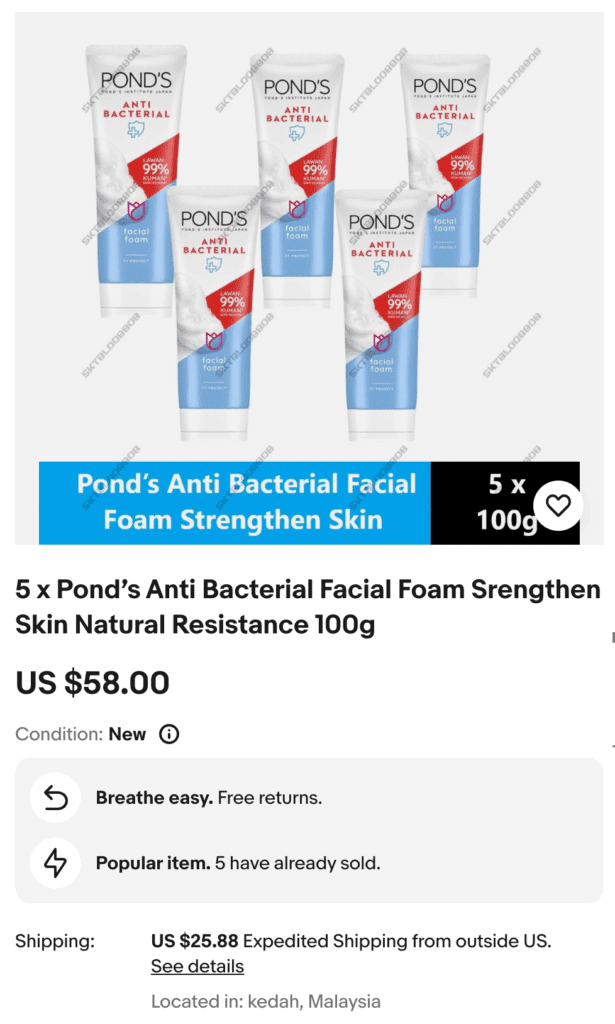Screen dimensions: 615x1024
Task: Click the US $25.88 shipping cost
Action: pyautogui.click(x=195, y=941)
